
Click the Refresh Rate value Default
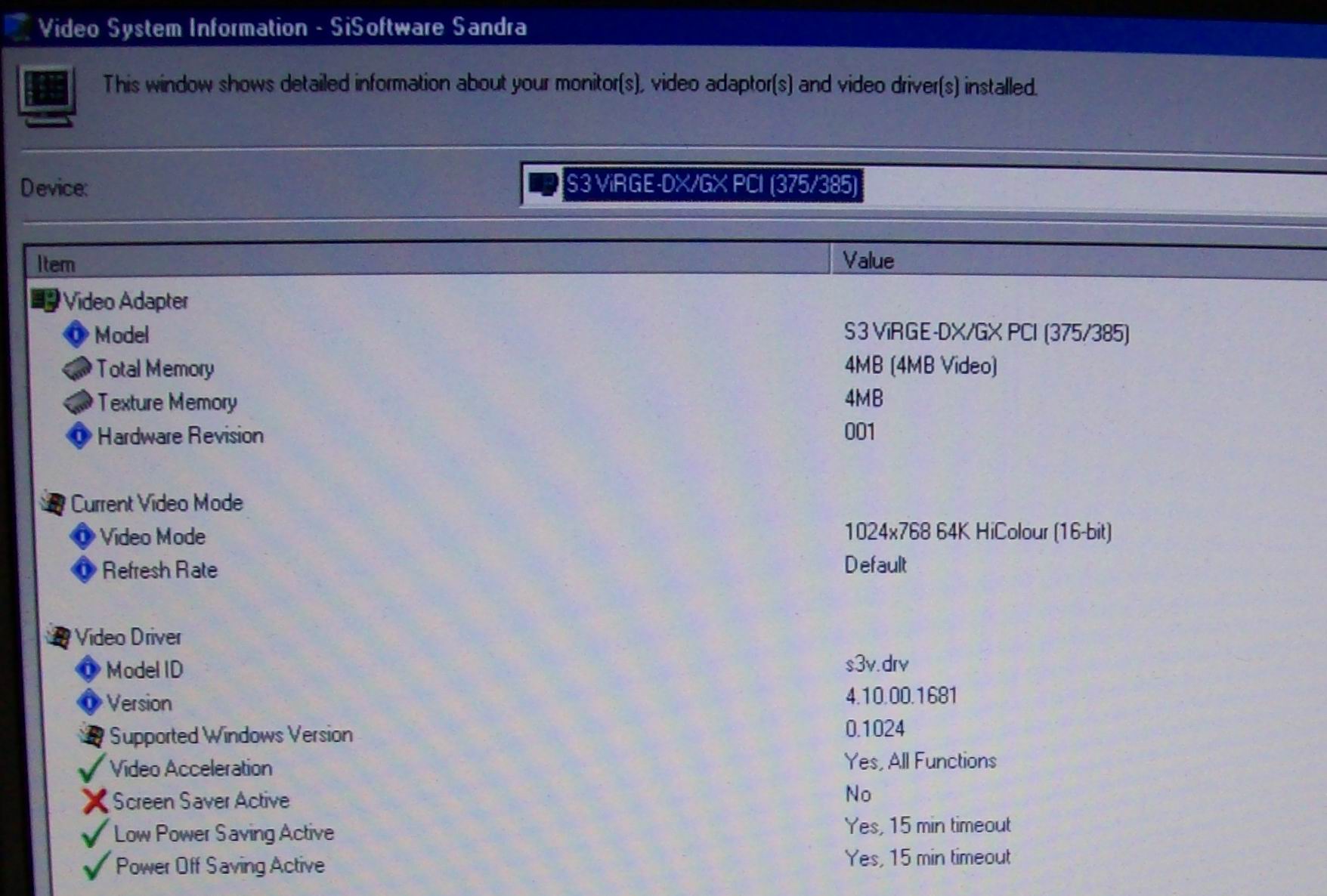coord(875,564)
